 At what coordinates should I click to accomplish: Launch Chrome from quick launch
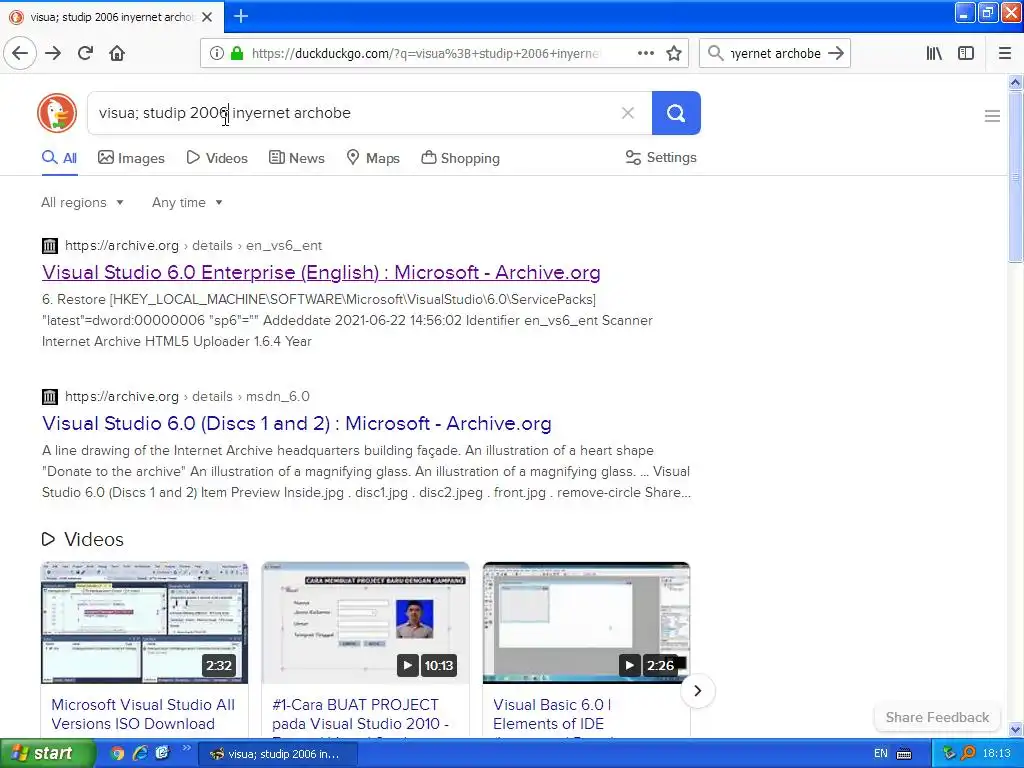coord(117,754)
